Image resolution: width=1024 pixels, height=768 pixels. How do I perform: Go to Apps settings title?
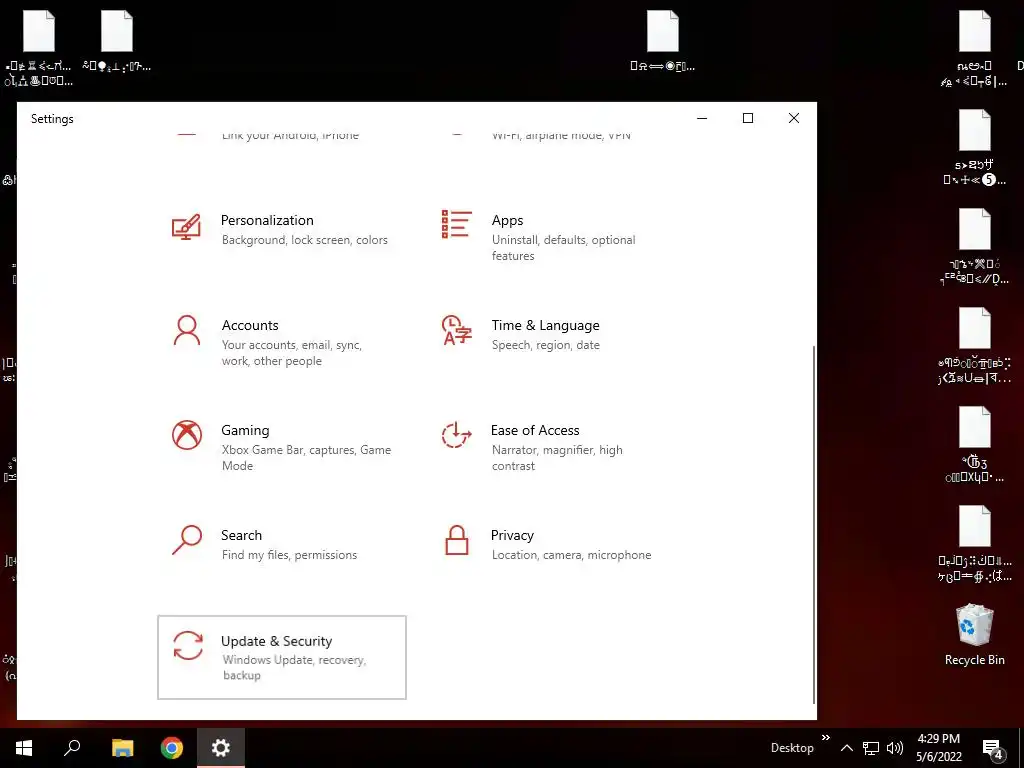click(x=507, y=220)
